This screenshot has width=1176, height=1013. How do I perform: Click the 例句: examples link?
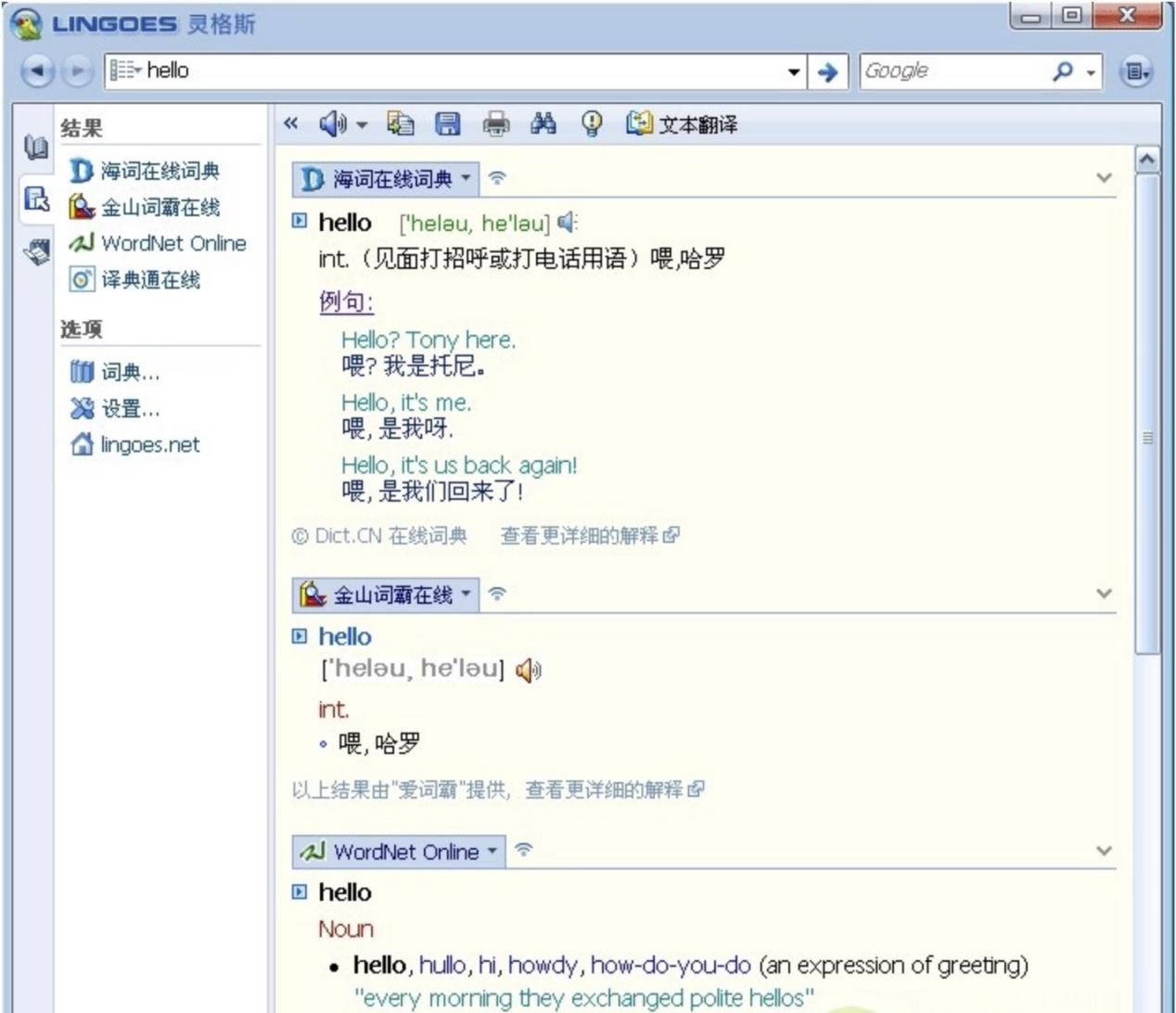(x=346, y=301)
